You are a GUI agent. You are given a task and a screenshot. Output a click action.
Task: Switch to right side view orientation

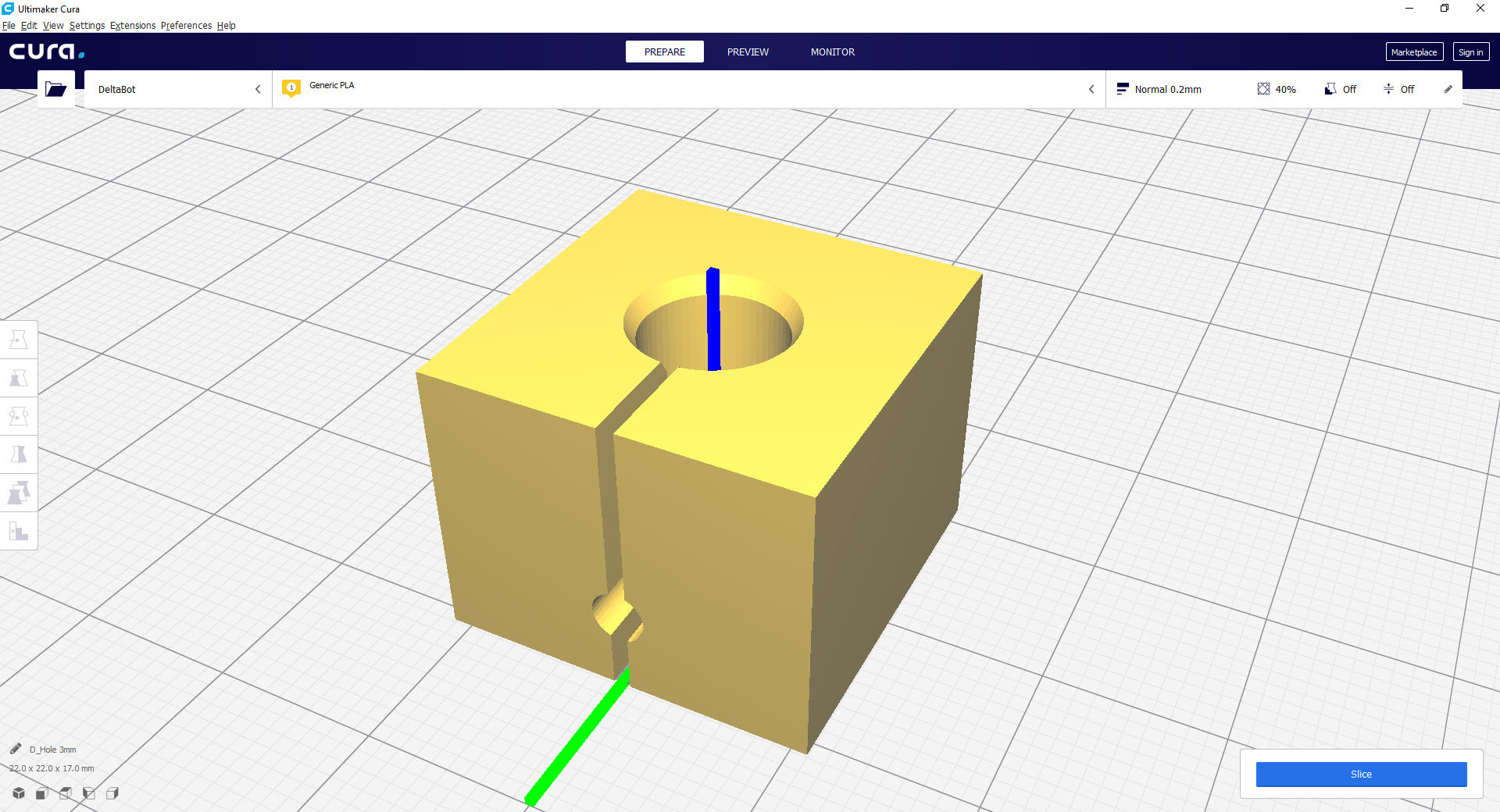112,793
